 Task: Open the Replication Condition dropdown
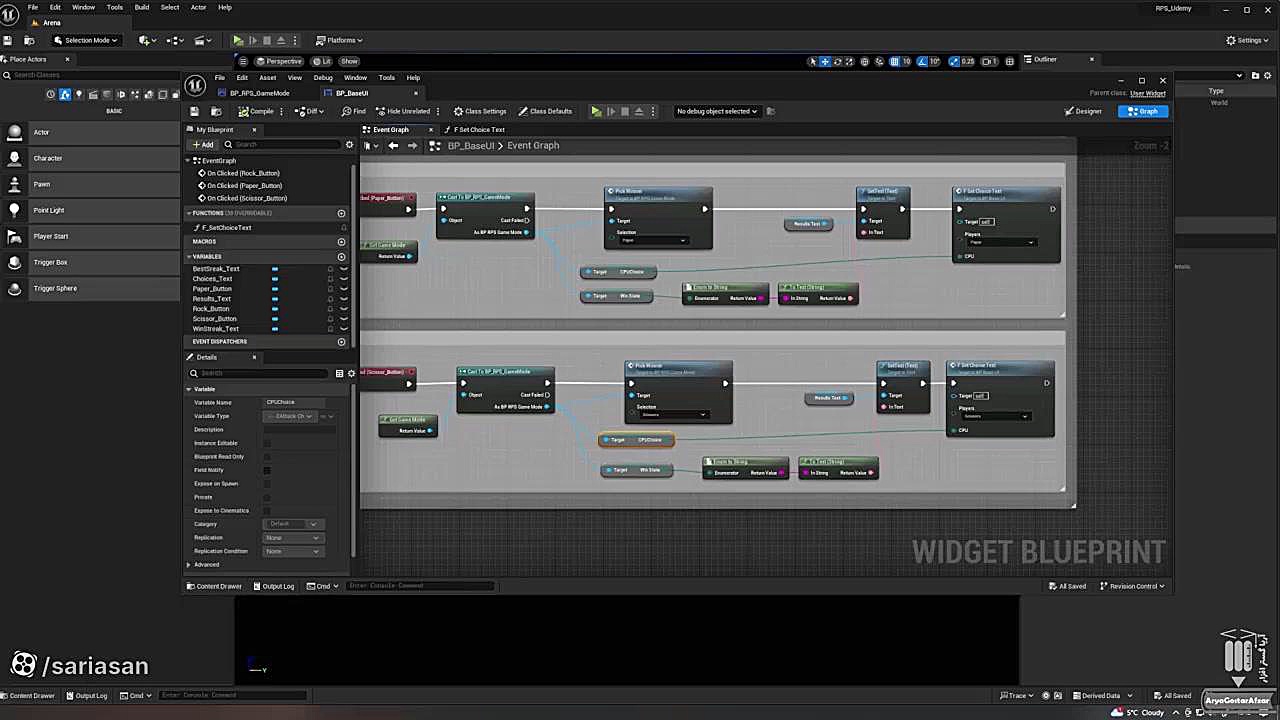tap(292, 551)
